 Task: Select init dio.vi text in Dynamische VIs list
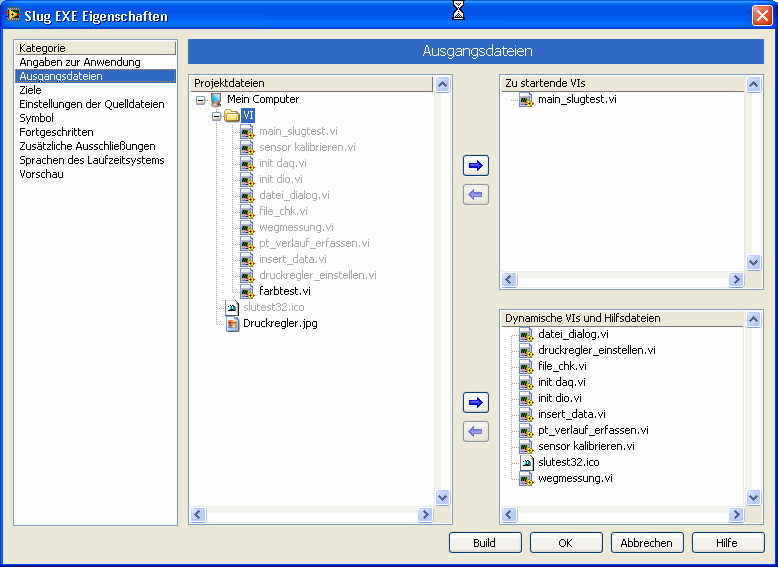[x=560, y=398]
